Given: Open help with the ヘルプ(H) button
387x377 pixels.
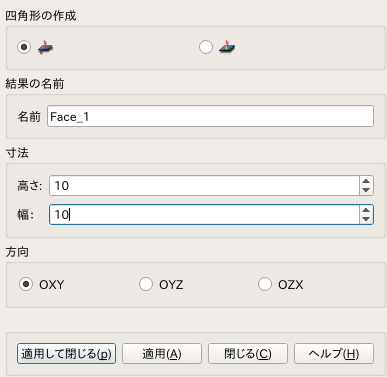Looking at the screenshot, I should [334, 354].
